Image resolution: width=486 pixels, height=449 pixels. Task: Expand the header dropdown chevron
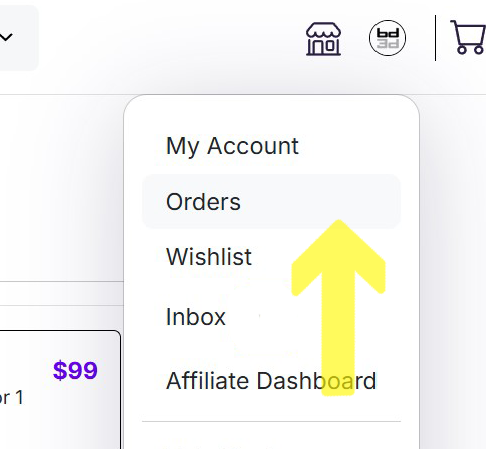[6, 37]
